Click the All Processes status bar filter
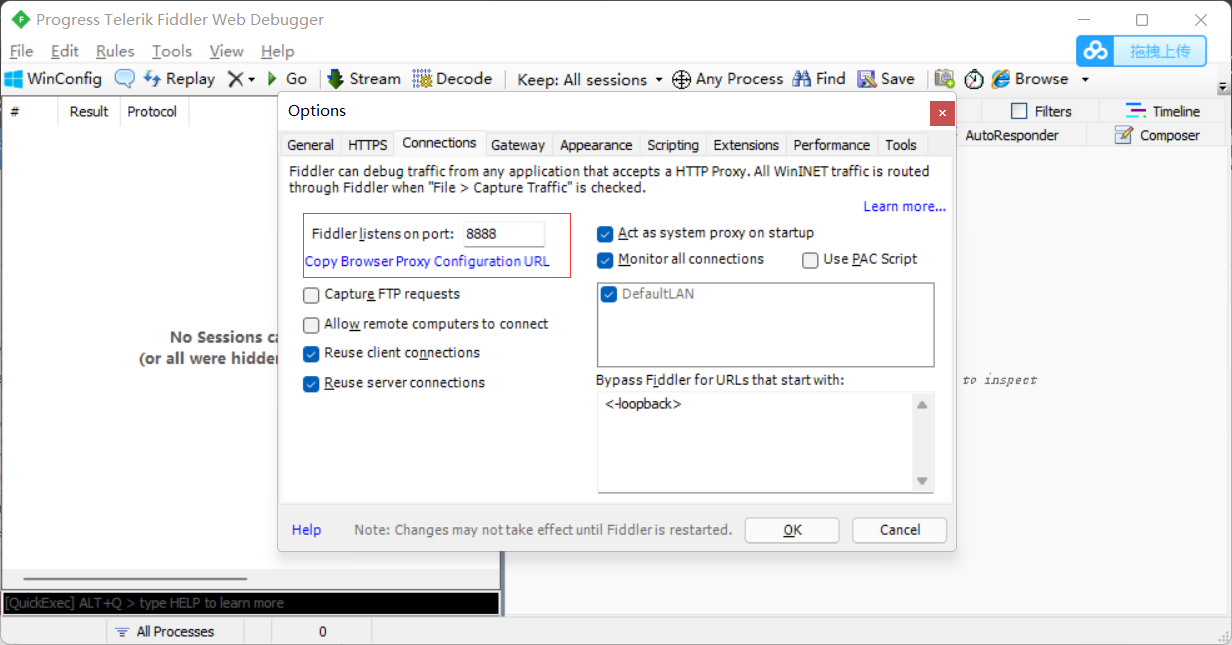This screenshot has height=645, width=1232. click(x=164, y=631)
